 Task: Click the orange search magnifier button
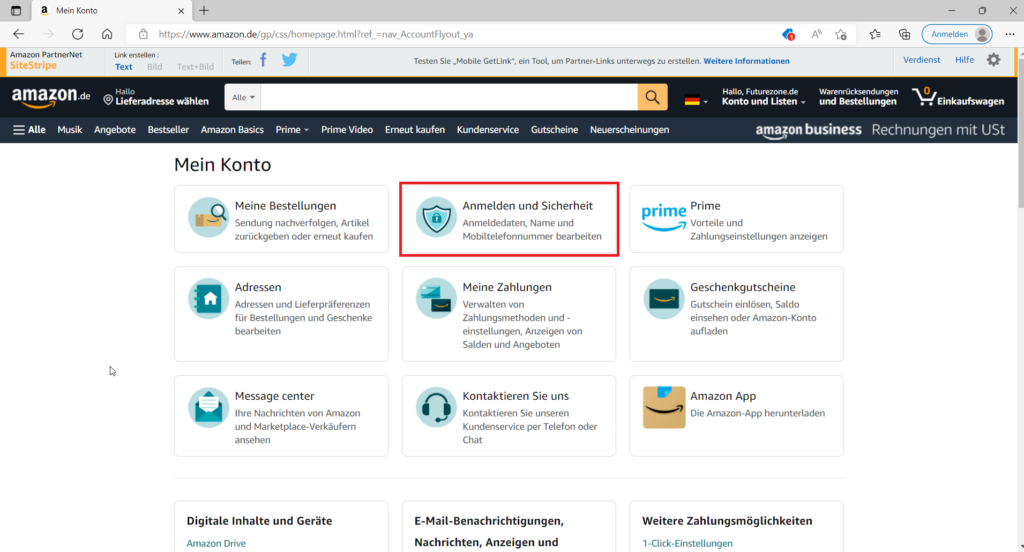point(652,97)
